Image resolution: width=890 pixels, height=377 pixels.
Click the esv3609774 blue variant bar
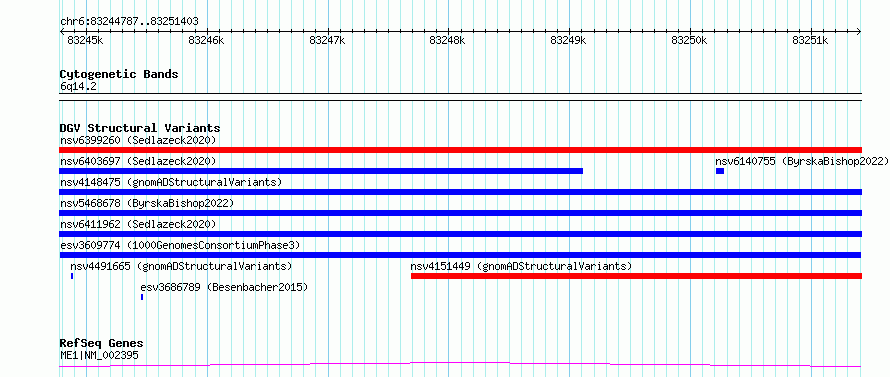[x=460, y=255]
